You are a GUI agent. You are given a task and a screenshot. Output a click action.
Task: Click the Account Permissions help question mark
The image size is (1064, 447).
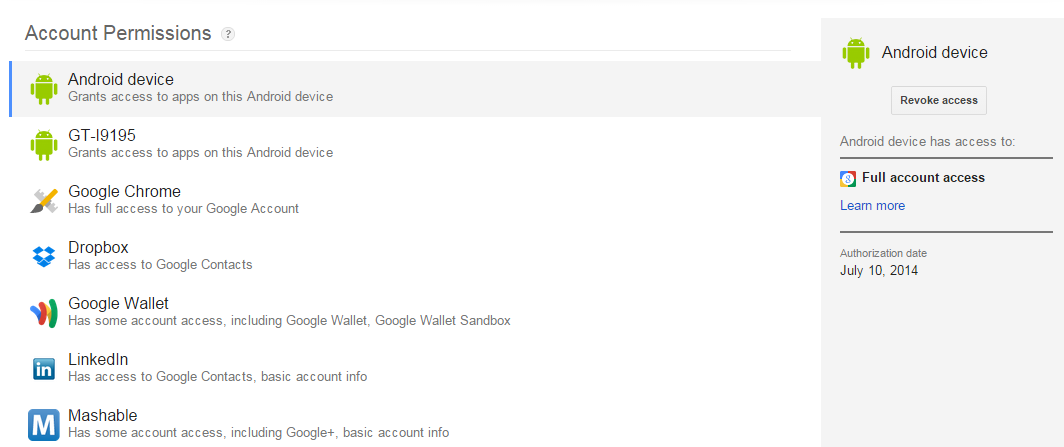click(228, 34)
